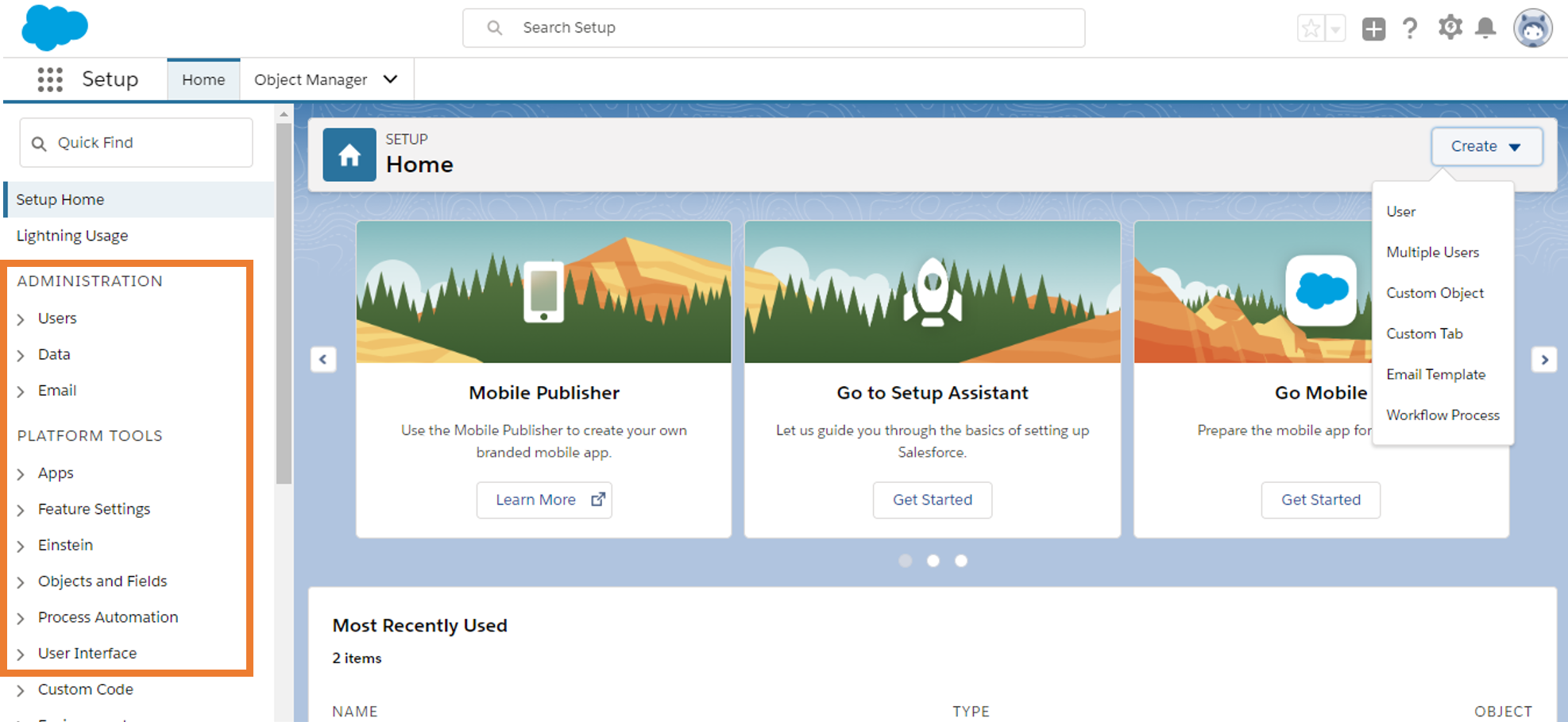This screenshot has height=722, width=1568.
Task: Open the Object Manager dropdown chevron
Action: (x=391, y=79)
